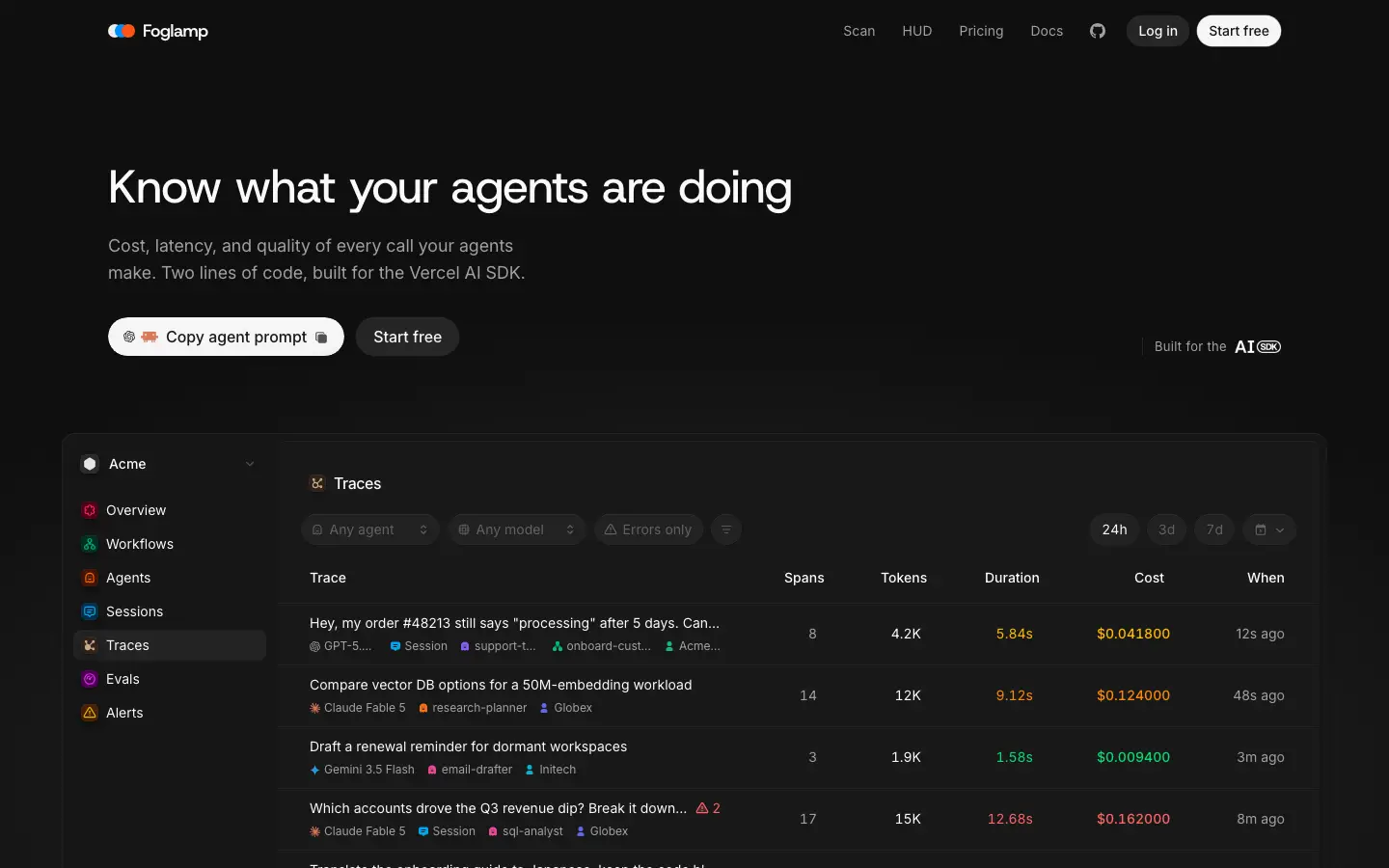Click Start free in the header
Viewport: 1389px width, 868px height.
coord(1239,31)
